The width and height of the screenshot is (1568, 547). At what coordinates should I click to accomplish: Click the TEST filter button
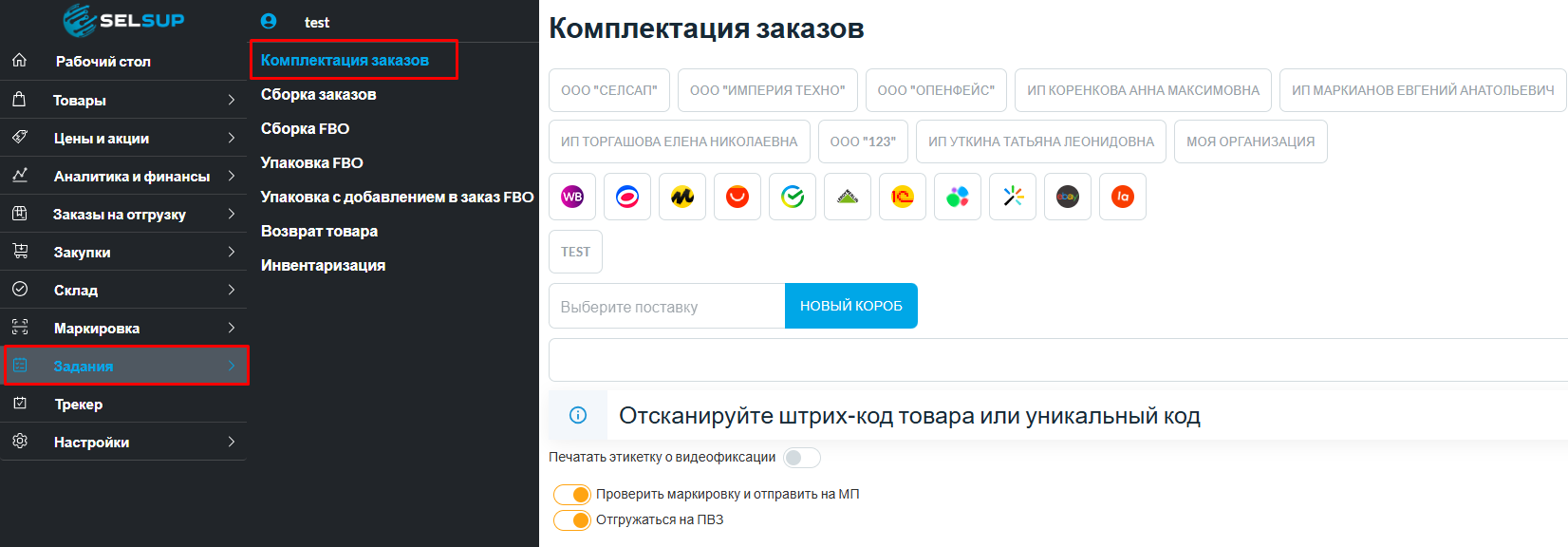click(575, 252)
